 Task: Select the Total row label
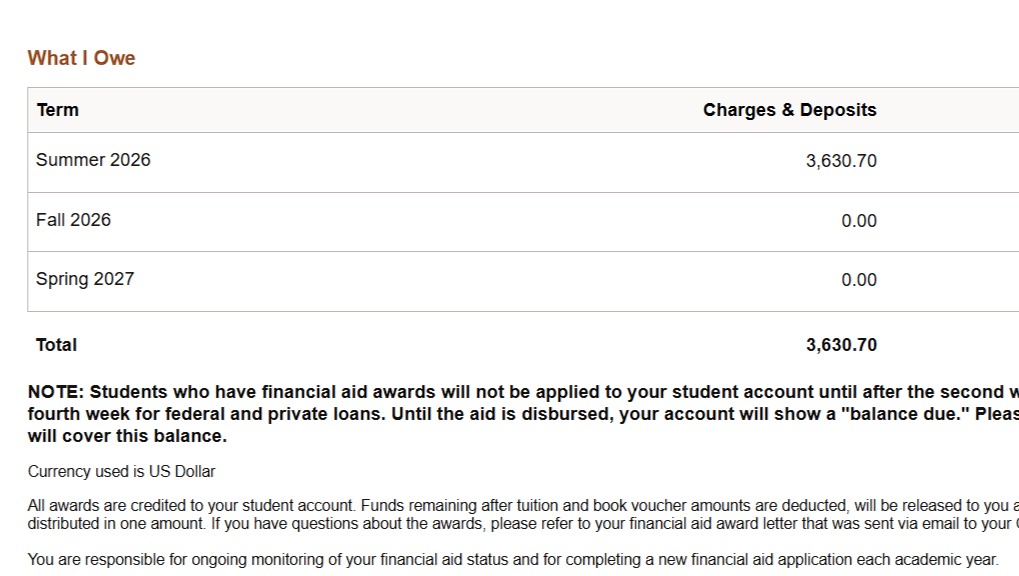[56, 345]
